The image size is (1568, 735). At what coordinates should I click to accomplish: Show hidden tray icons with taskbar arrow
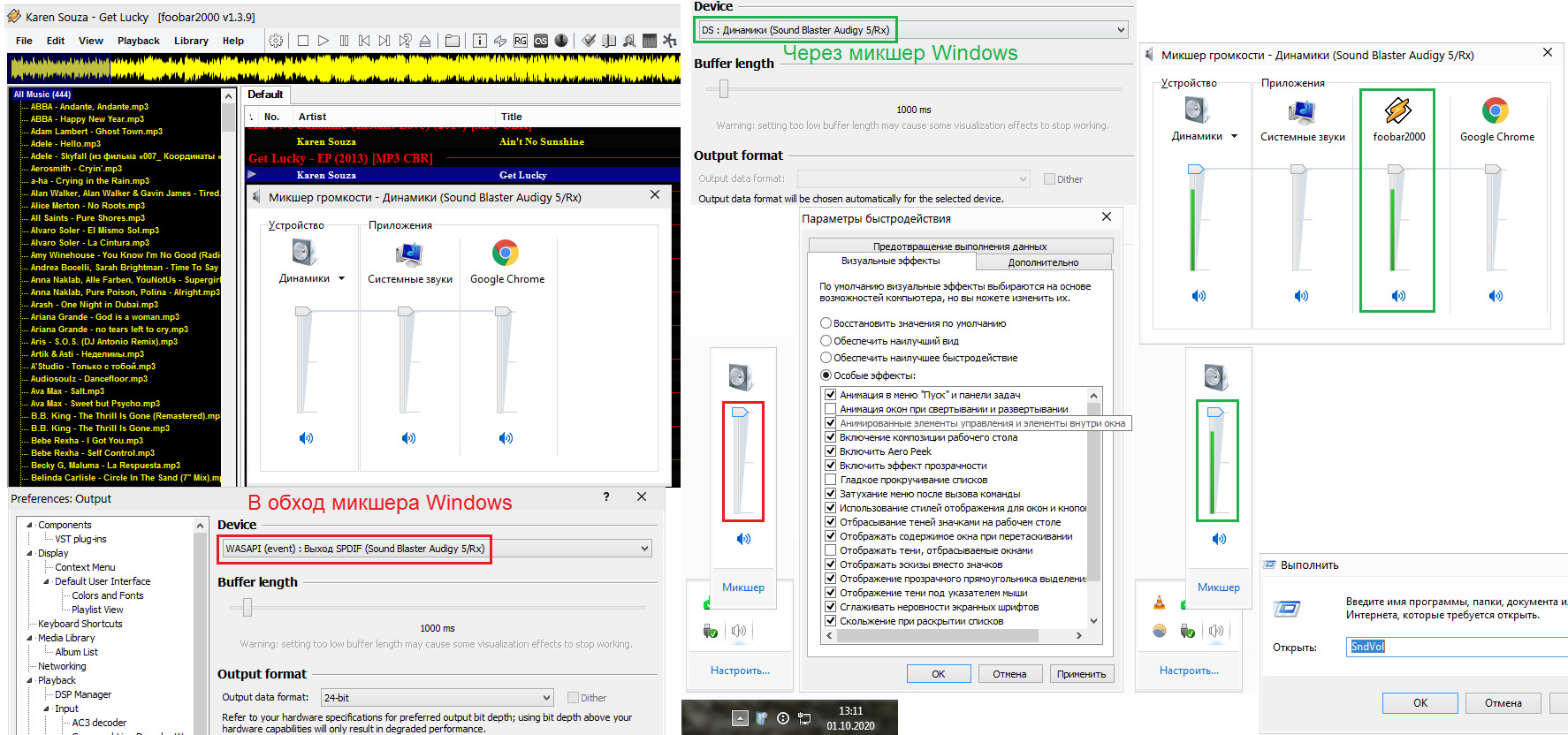[741, 718]
